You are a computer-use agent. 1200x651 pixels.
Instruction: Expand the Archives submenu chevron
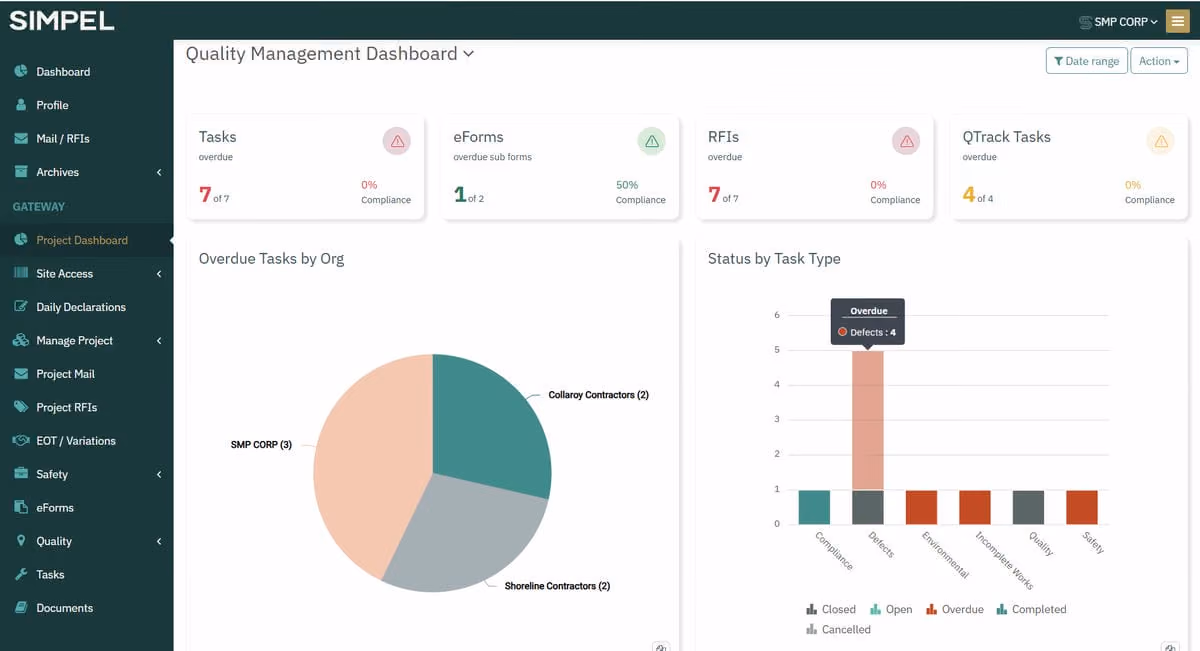[159, 172]
